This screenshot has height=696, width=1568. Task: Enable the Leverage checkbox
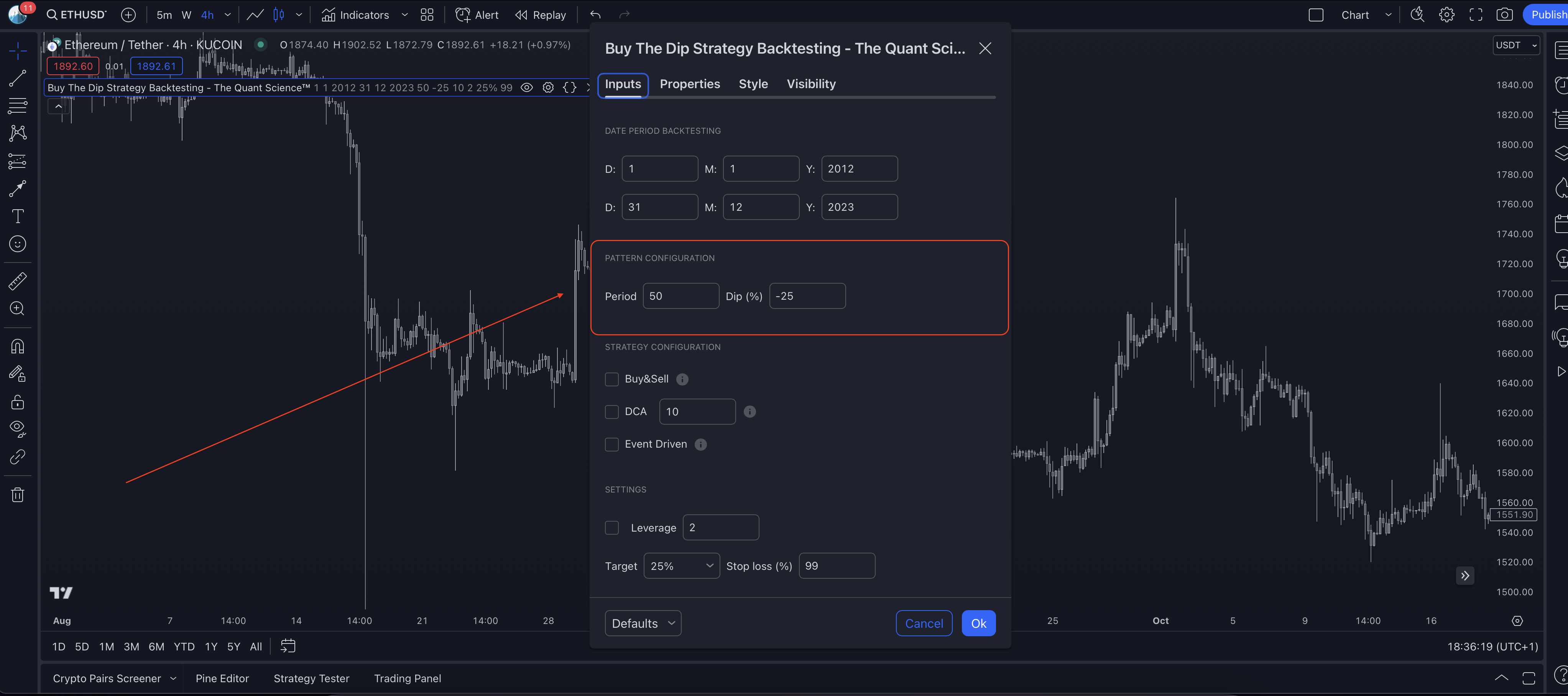tap(612, 527)
